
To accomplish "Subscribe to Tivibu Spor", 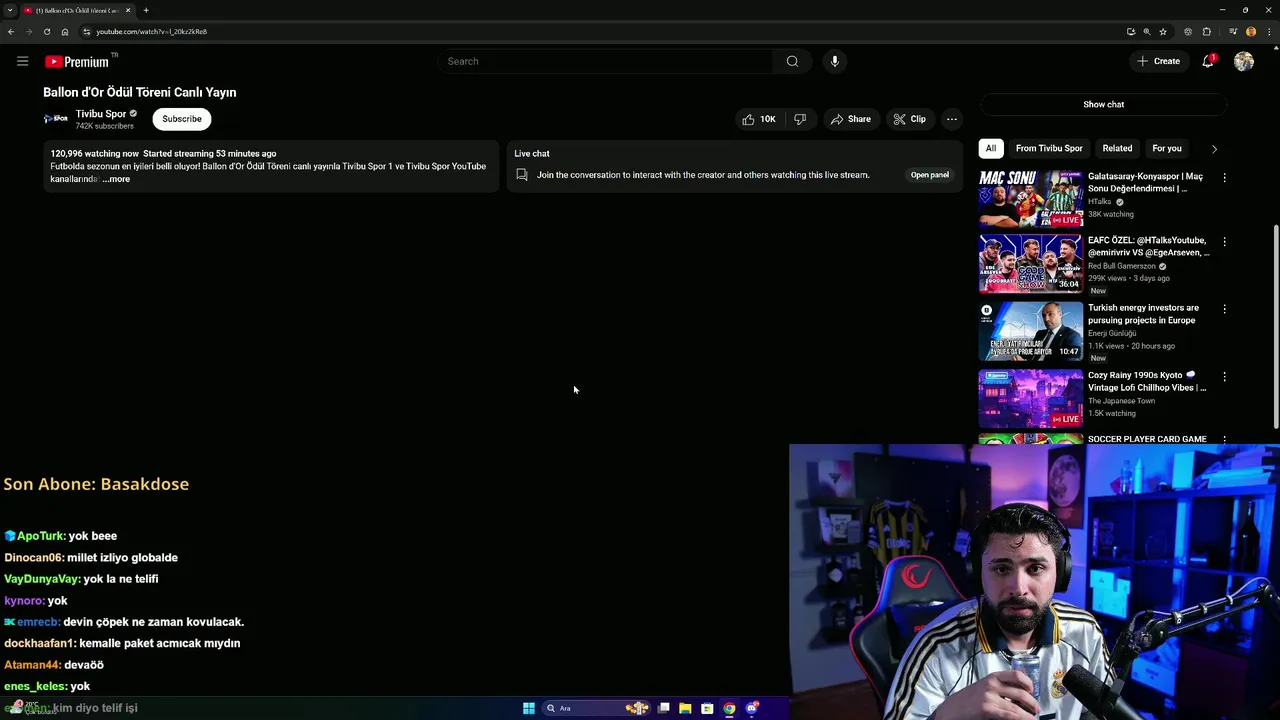I will (x=182, y=119).
